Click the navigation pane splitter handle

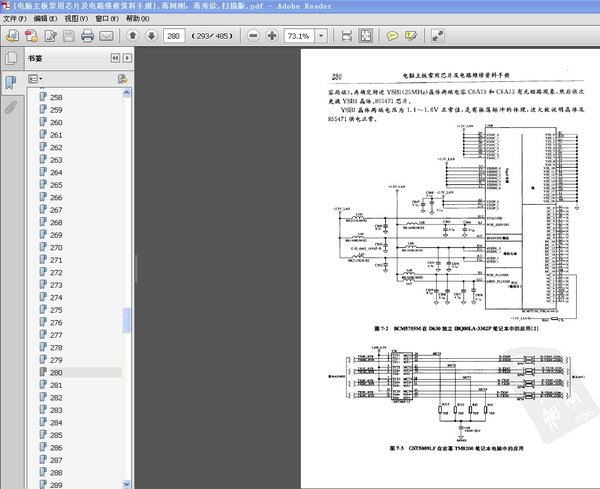click(136, 268)
